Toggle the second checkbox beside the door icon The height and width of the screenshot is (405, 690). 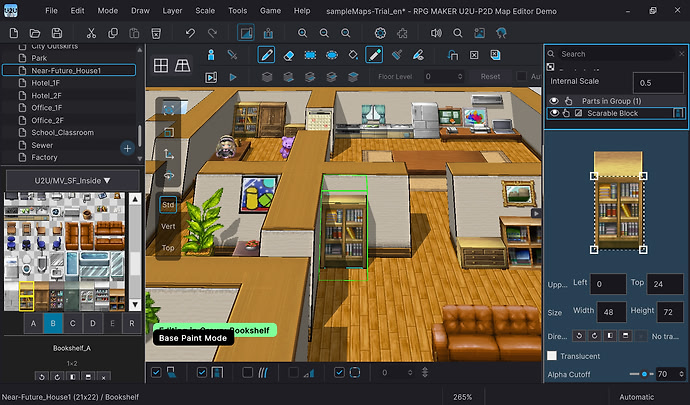pos(202,372)
